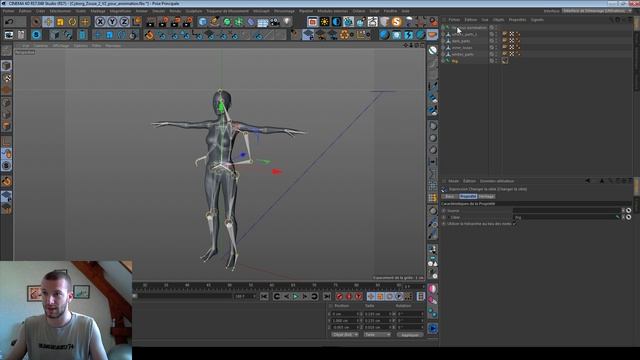Image resolution: width=640 pixels, height=360 pixels.
Task: Open the Fichier menu
Action: pyautogui.click(x=9, y=11)
